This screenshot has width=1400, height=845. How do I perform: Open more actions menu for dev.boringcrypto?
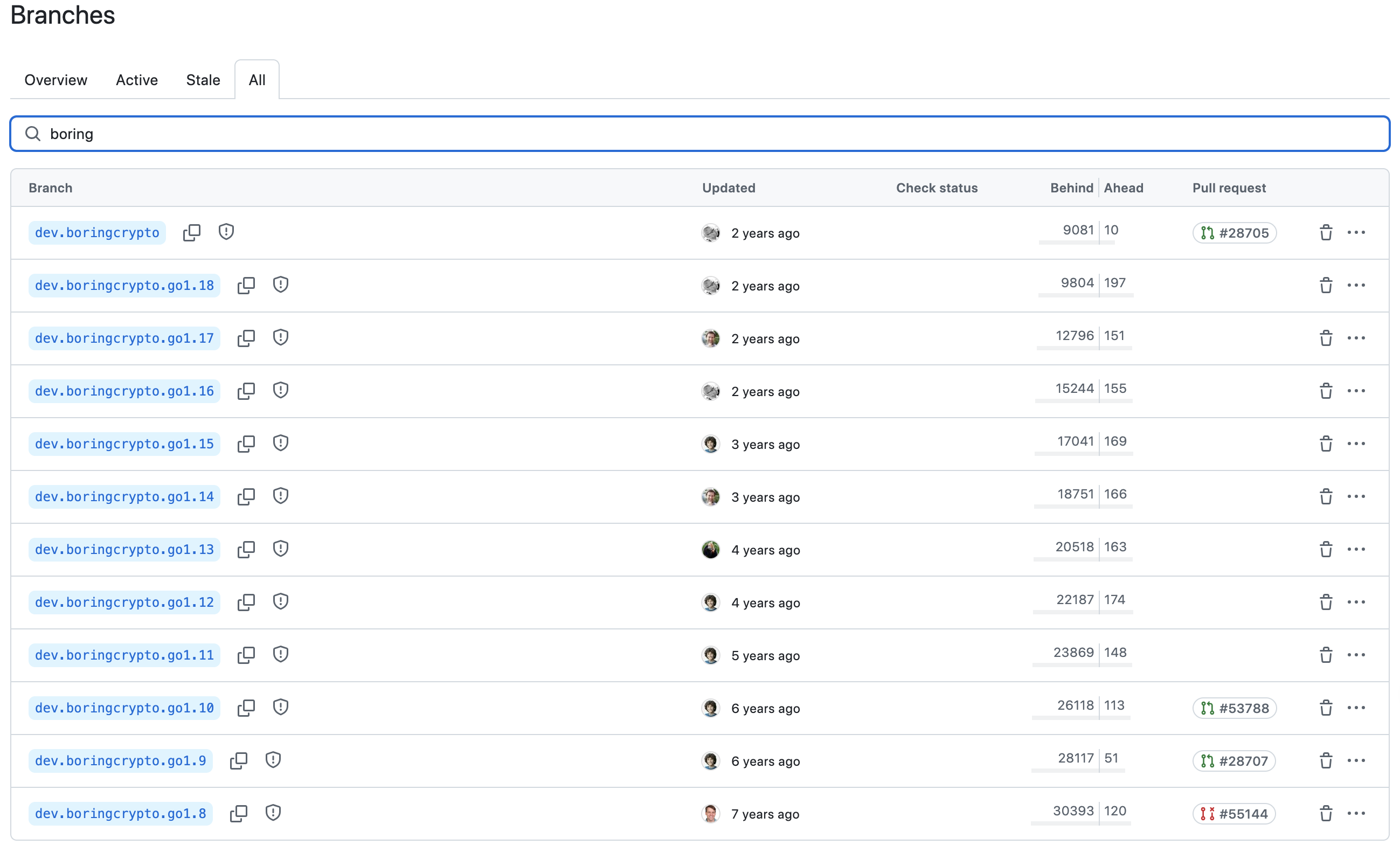(x=1356, y=232)
